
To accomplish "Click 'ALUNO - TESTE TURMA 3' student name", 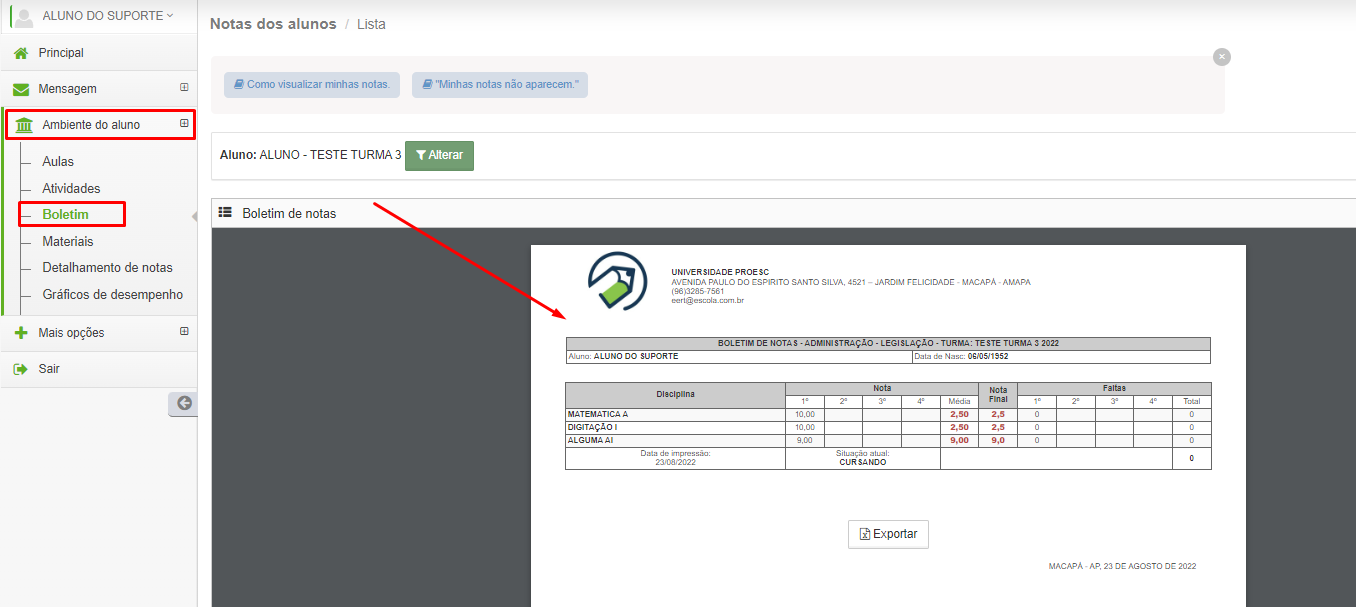I will pos(330,155).
